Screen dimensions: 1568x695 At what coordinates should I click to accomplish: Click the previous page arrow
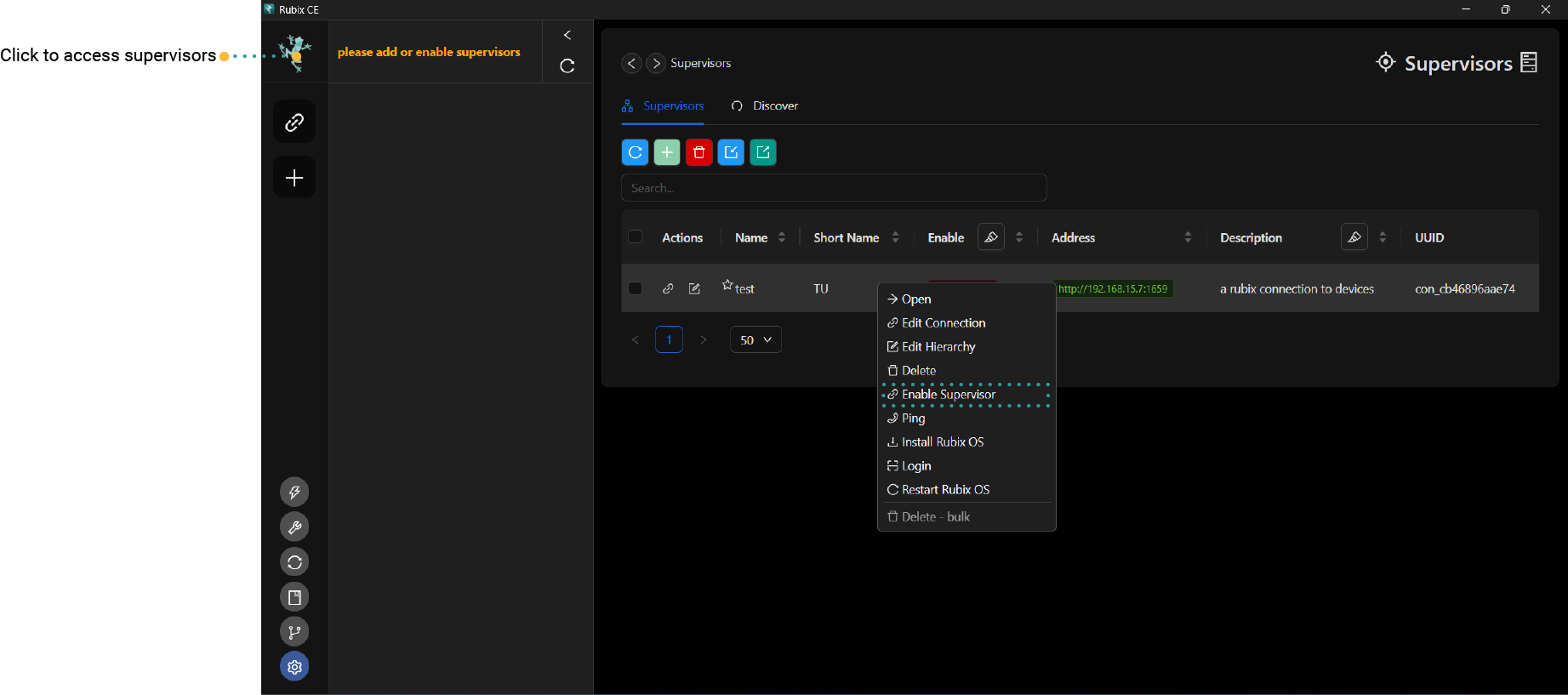pyautogui.click(x=635, y=339)
